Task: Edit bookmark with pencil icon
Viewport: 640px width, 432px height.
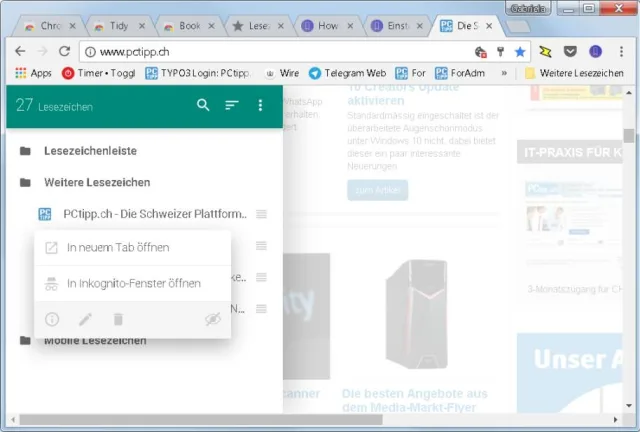Action: pos(85,319)
